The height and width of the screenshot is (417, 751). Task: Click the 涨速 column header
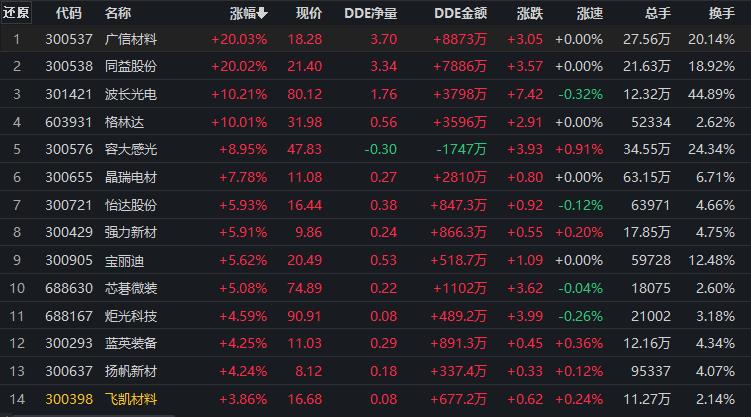(590, 13)
